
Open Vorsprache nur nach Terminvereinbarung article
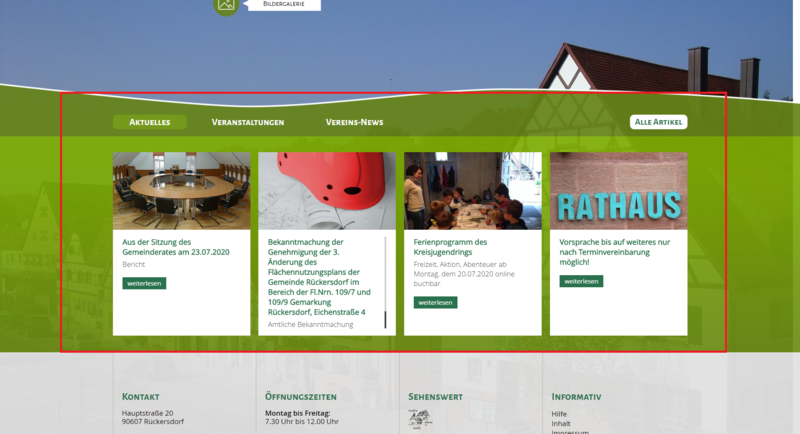coord(615,252)
